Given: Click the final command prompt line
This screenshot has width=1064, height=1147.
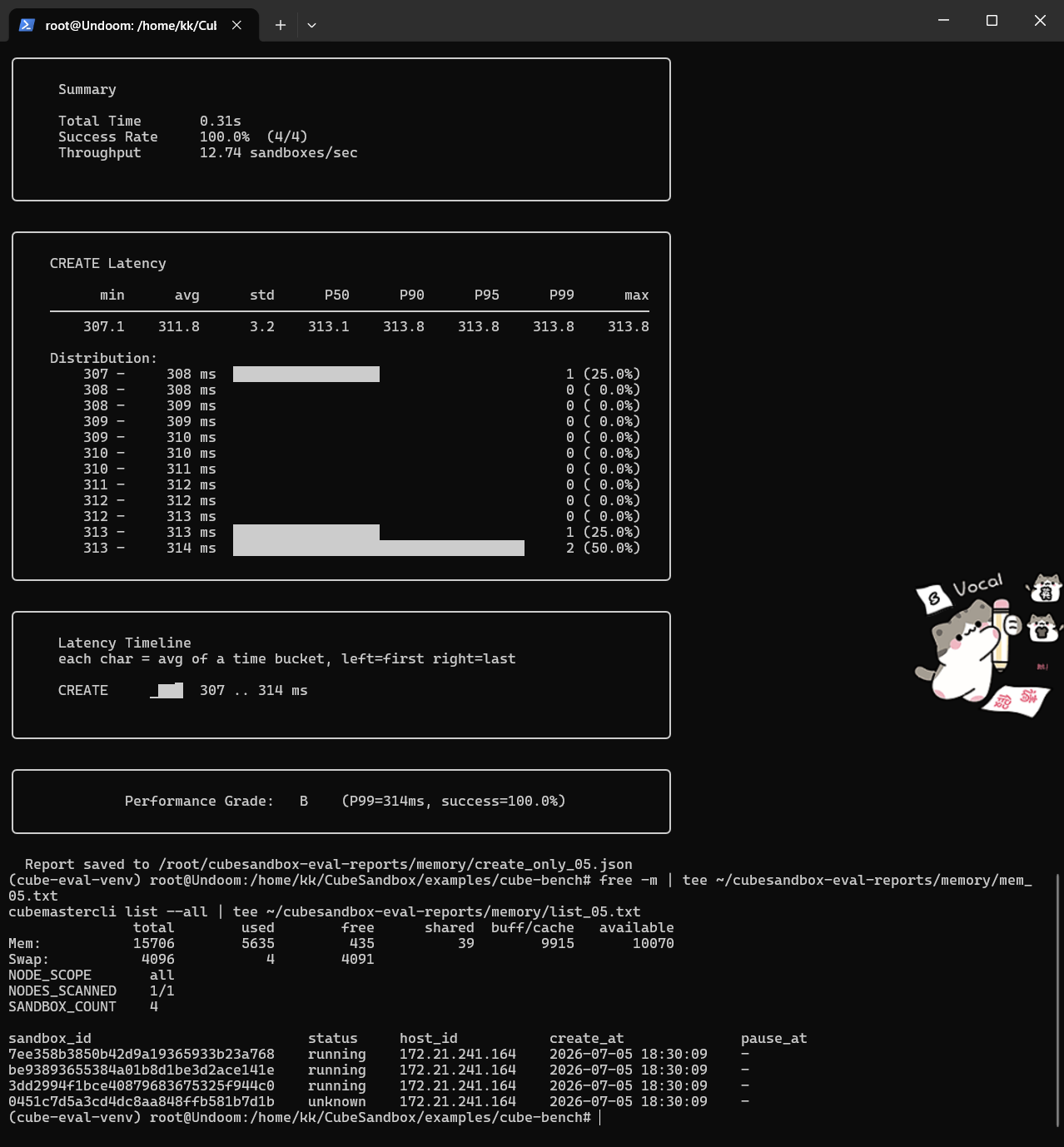Looking at the screenshot, I should (x=304, y=1117).
